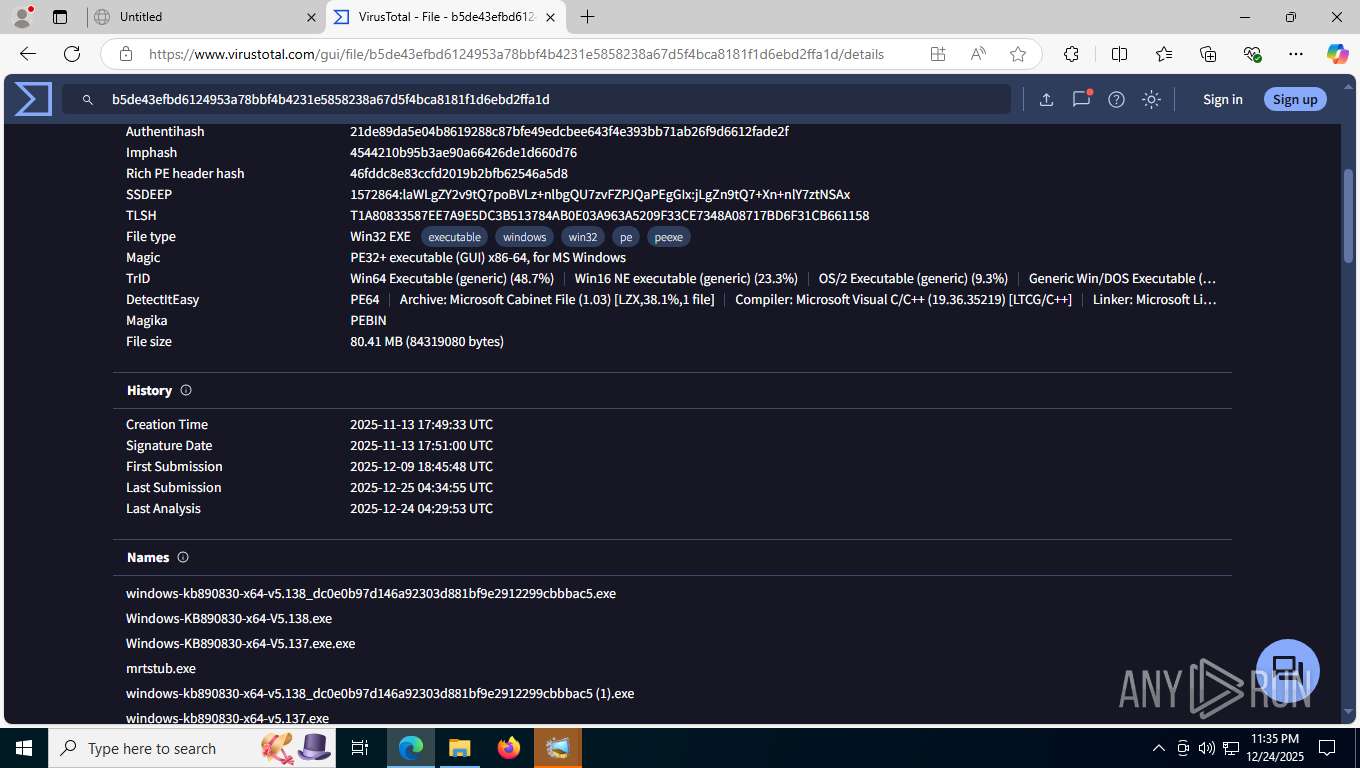
Task: Switch to the Untitled tab
Action: pyautogui.click(x=205, y=17)
